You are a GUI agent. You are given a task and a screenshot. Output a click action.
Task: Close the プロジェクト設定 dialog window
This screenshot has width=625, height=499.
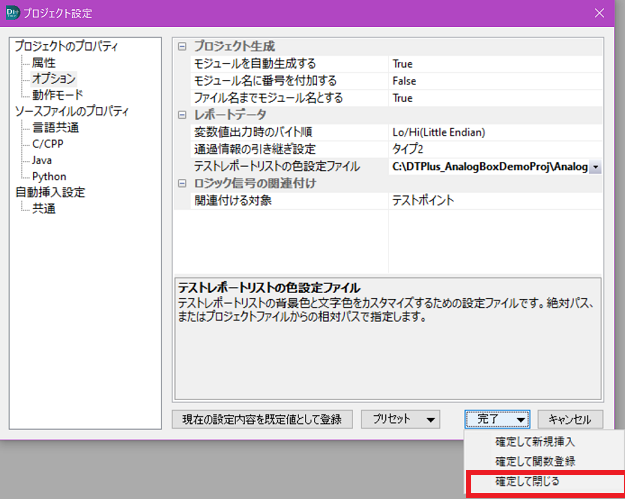(599, 12)
